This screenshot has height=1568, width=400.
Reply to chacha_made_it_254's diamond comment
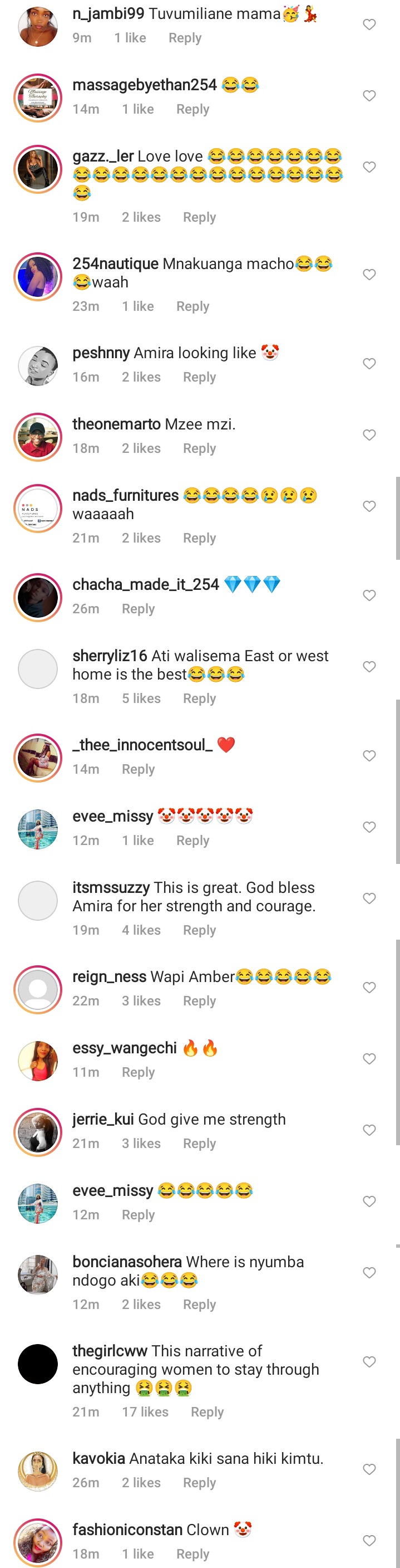click(x=138, y=609)
